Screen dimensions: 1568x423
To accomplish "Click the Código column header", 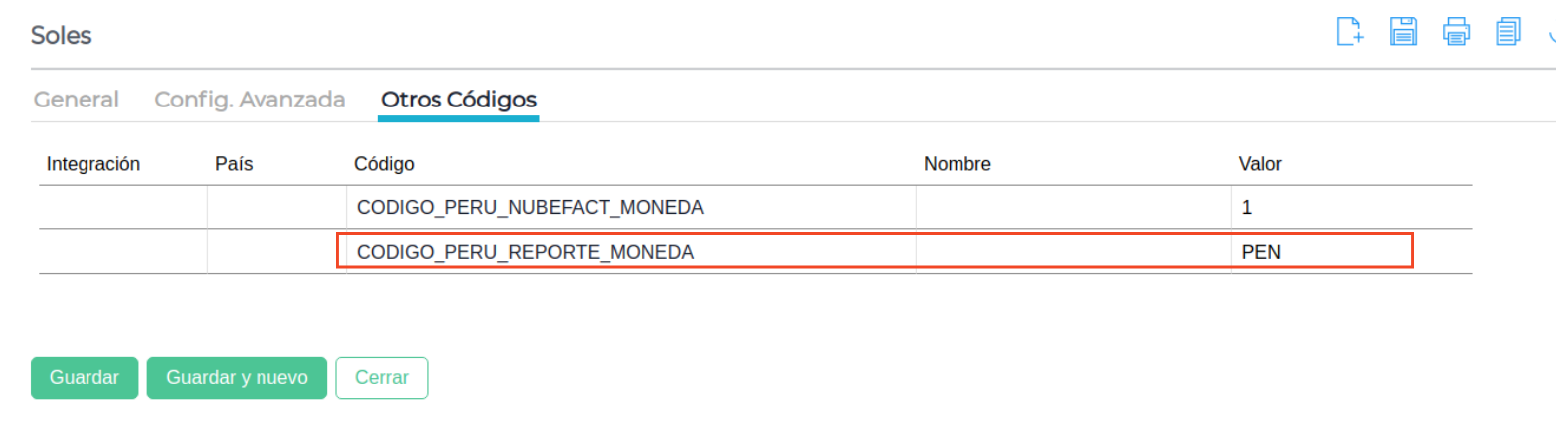I will 384,164.
